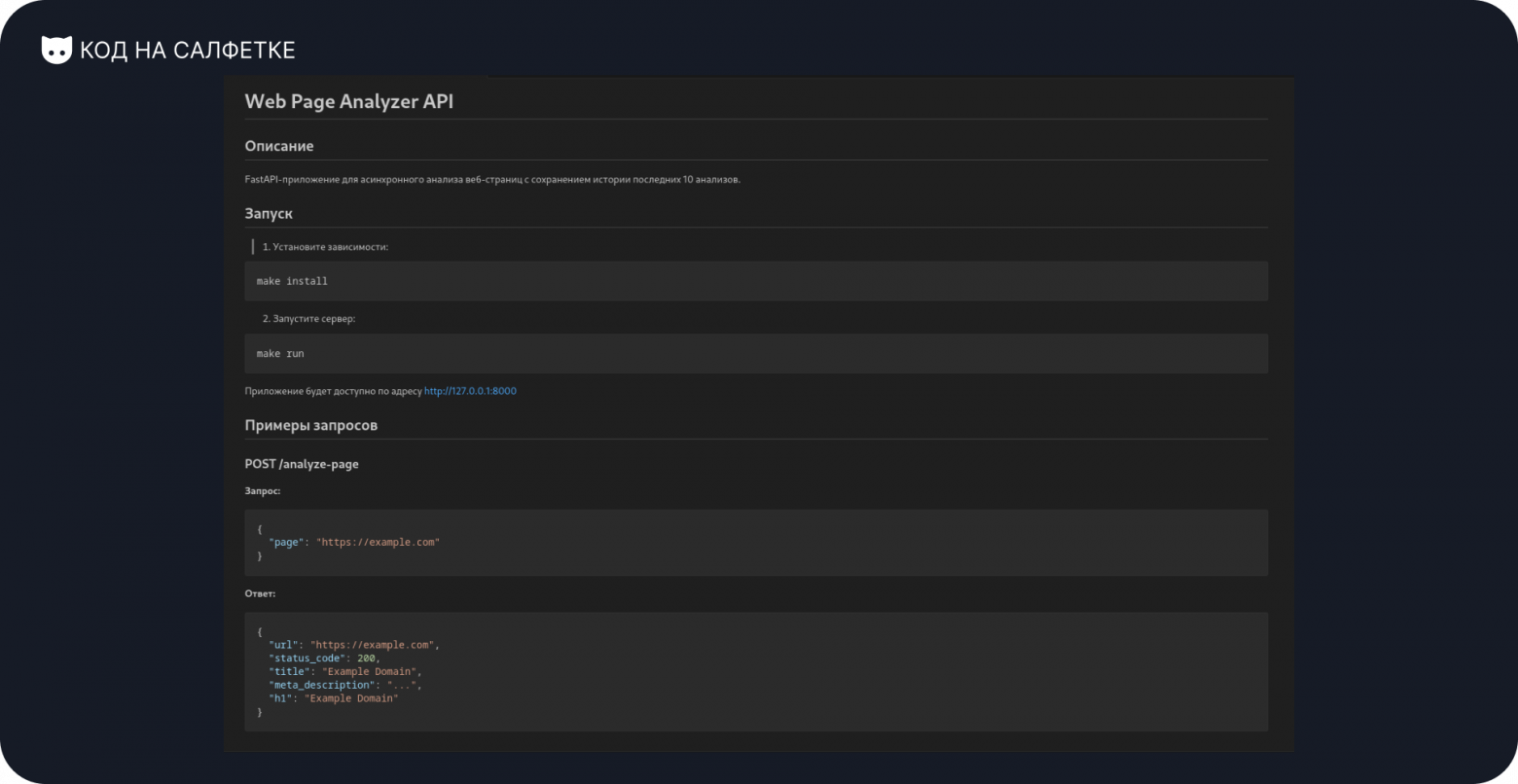Click the "Запрос:" label
Image resolution: width=1518 pixels, height=784 pixels.
tap(263, 491)
